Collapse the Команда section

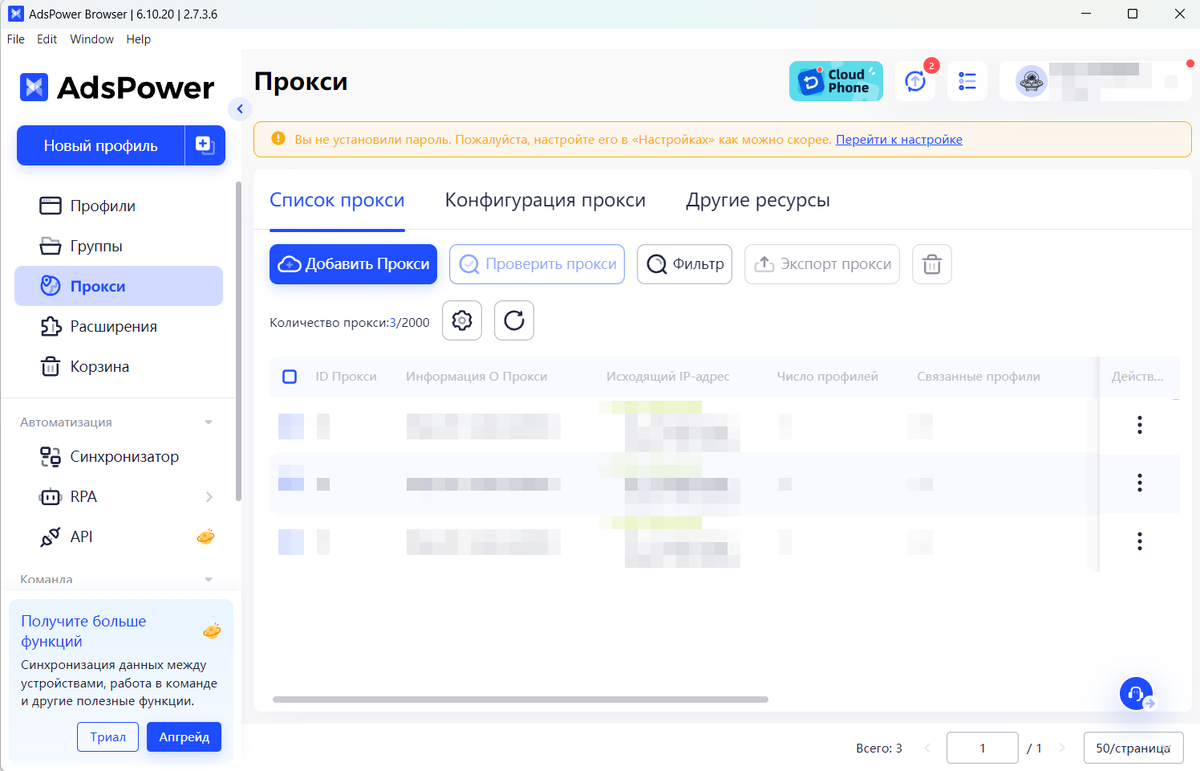tap(209, 579)
